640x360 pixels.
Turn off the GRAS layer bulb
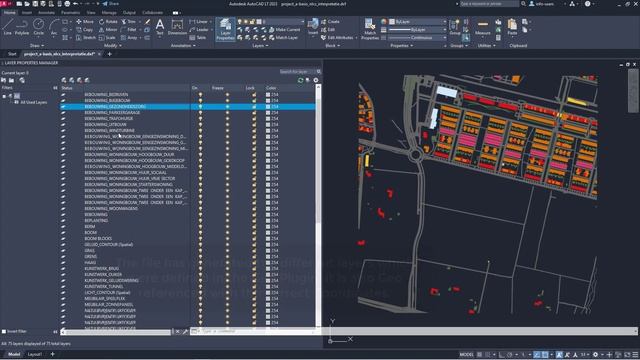(x=200, y=251)
